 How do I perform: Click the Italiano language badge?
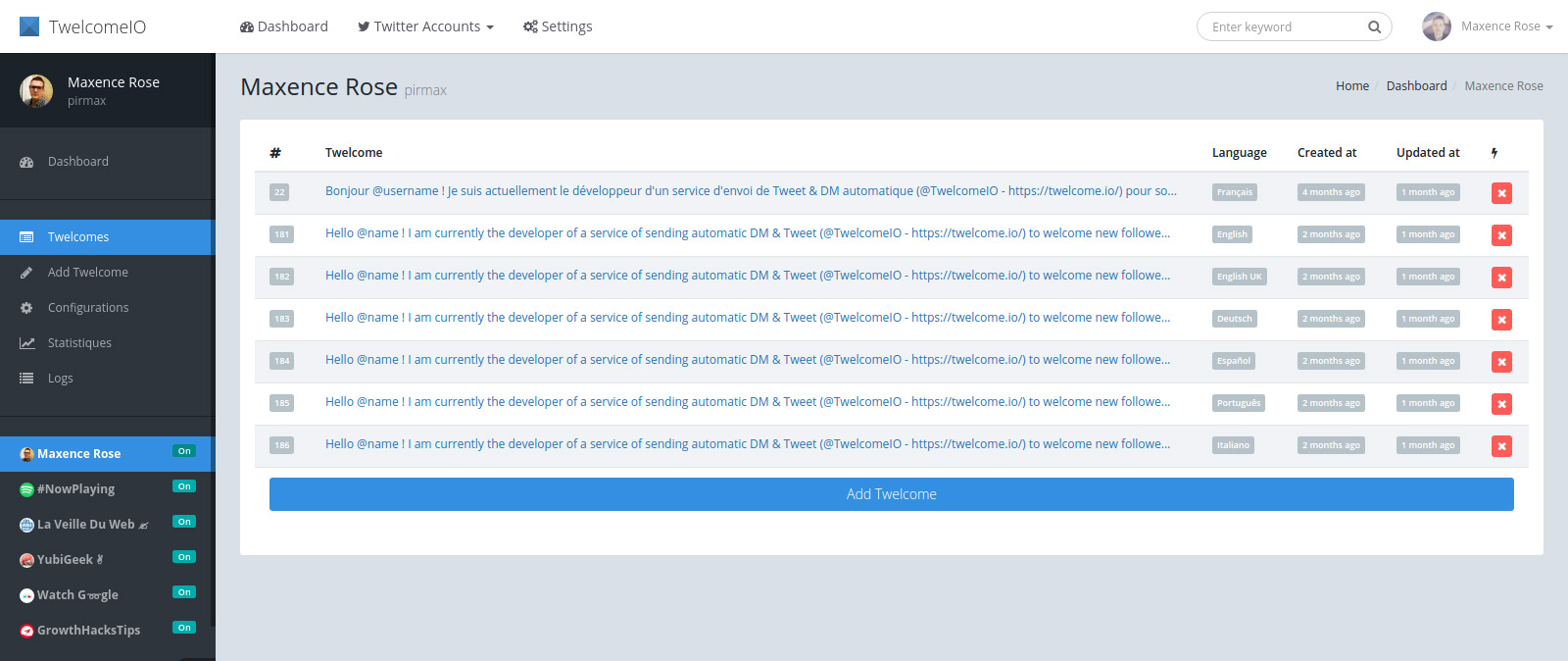coord(1233,445)
